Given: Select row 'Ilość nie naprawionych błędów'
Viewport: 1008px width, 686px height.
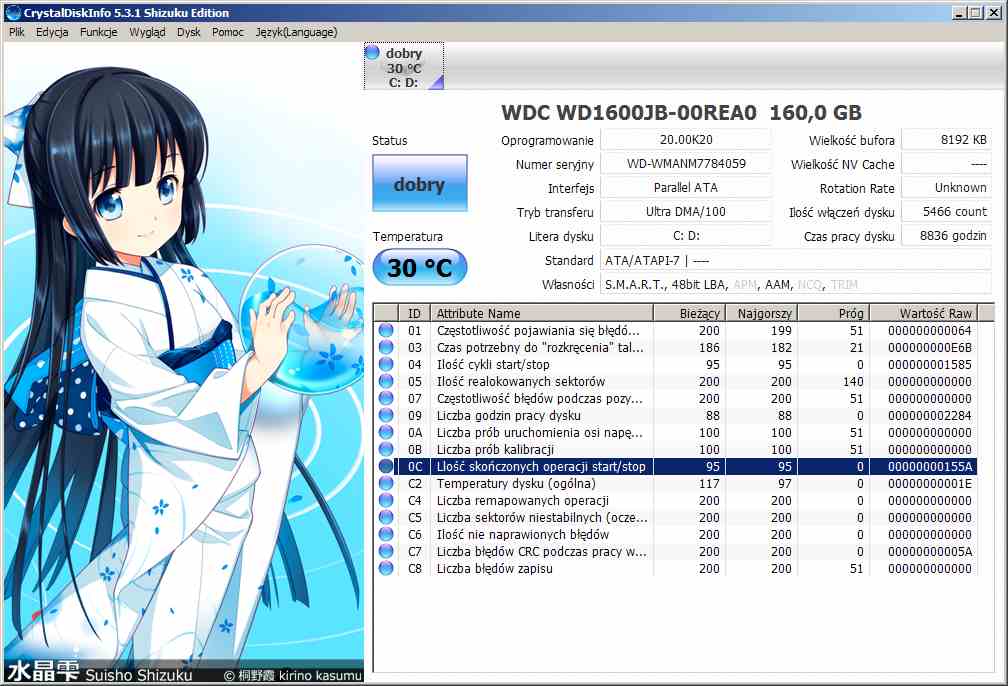Looking at the screenshot, I should pos(675,534).
